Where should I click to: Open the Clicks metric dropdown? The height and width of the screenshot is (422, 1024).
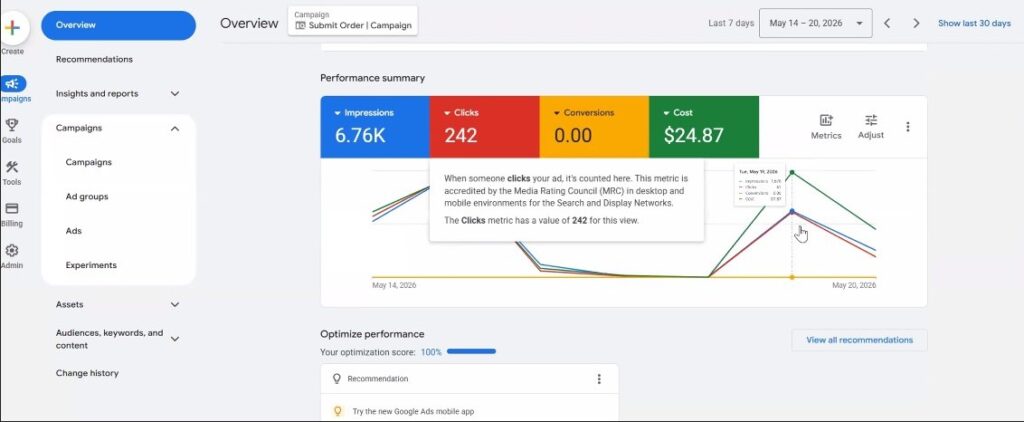447,113
